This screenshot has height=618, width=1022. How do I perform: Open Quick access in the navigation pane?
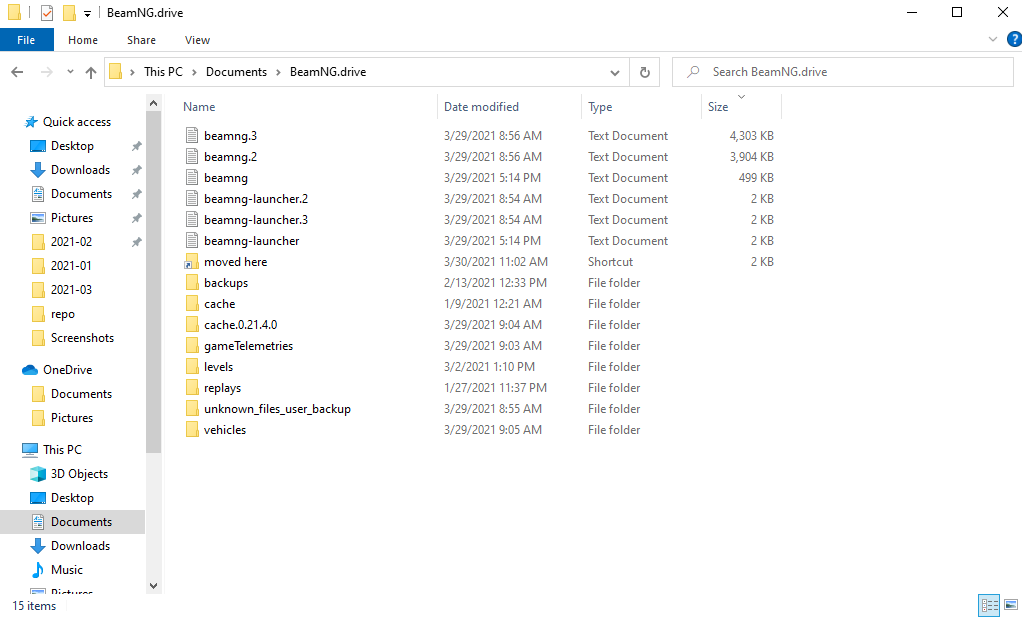coord(76,122)
